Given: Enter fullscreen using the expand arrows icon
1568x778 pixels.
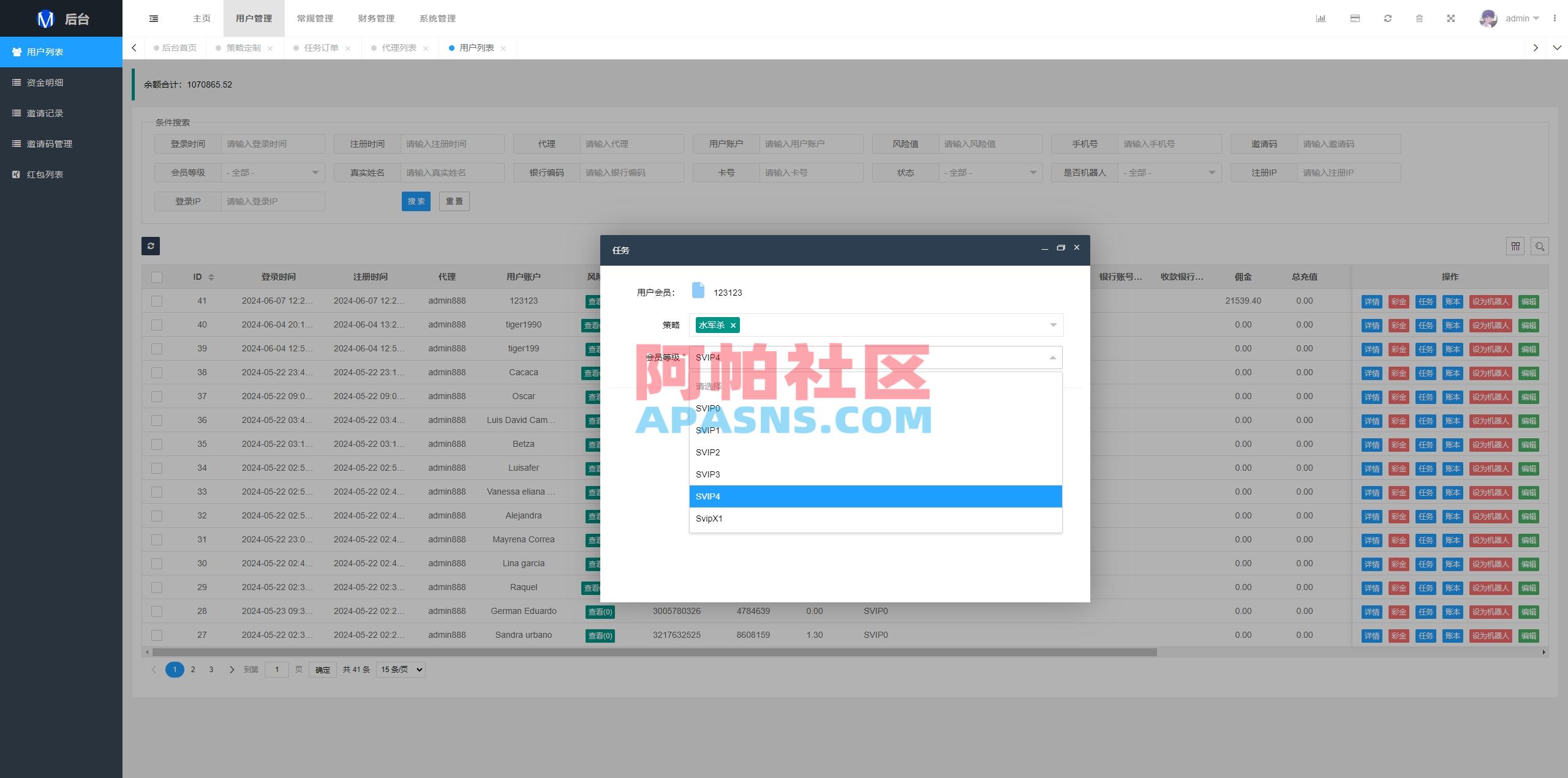Looking at the screenshot, I should point(1452,18).
